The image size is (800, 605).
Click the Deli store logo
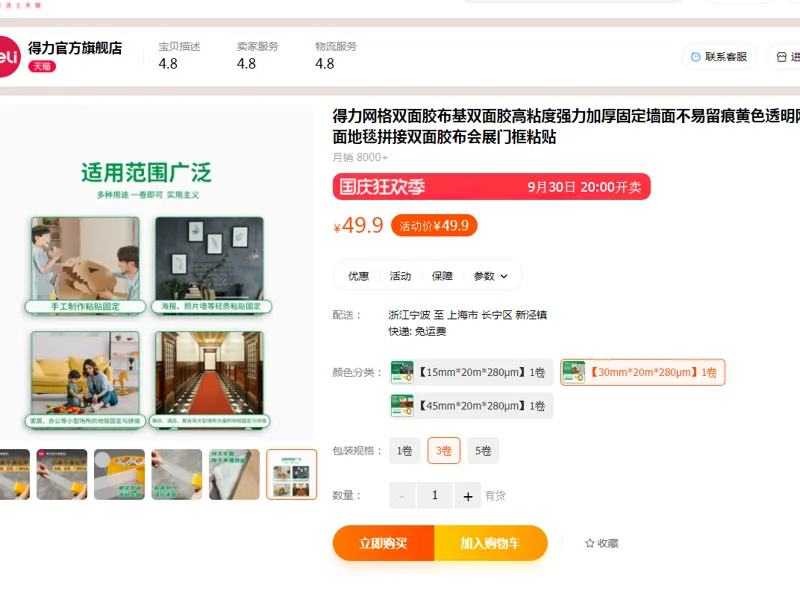[9, 57]
